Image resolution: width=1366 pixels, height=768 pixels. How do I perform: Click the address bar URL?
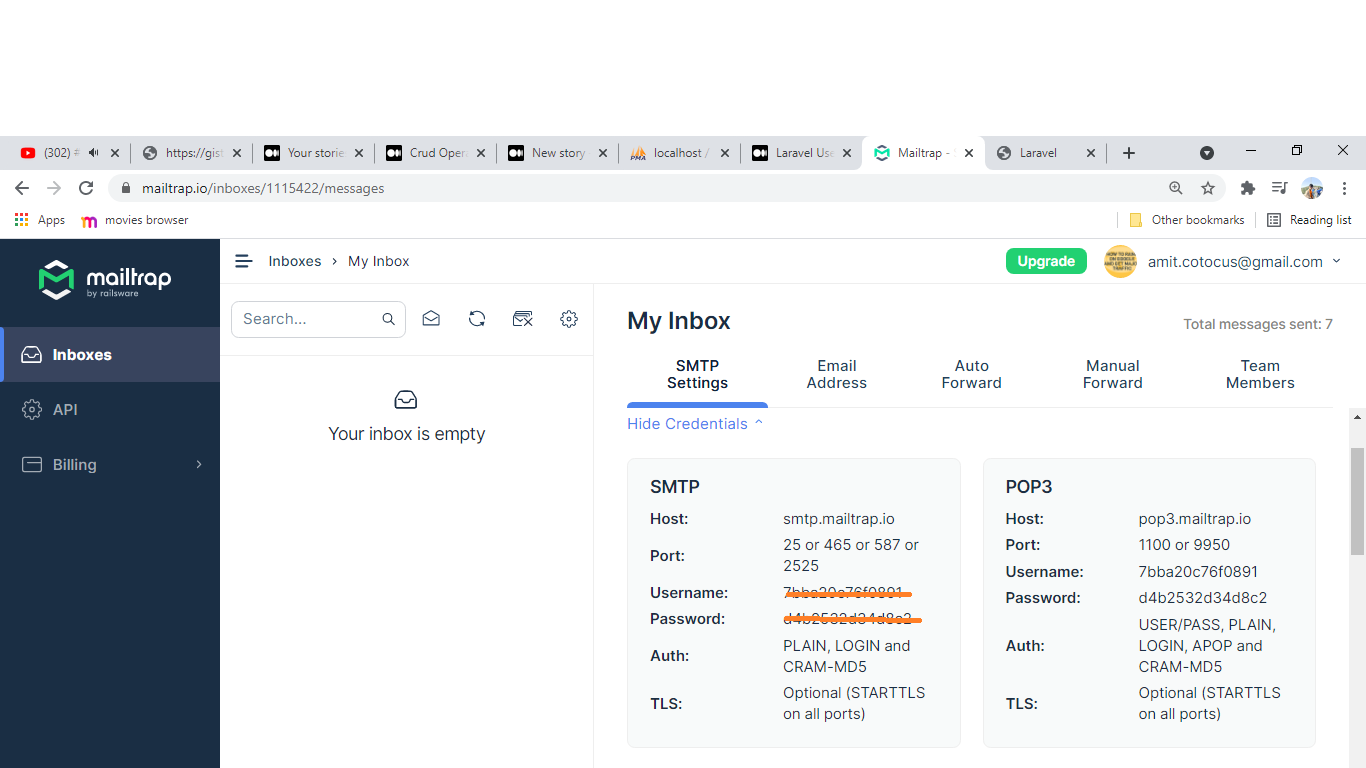coord(263,188)
